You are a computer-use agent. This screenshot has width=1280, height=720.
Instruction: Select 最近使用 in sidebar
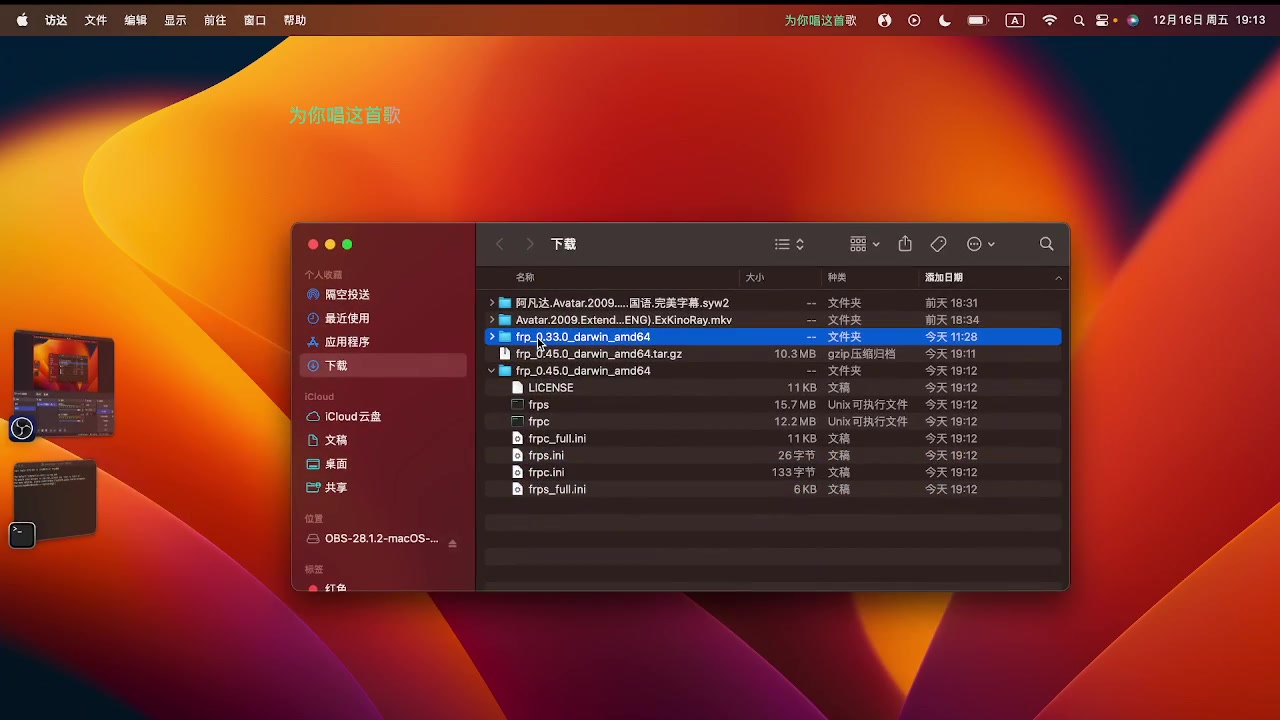[384, 318]
